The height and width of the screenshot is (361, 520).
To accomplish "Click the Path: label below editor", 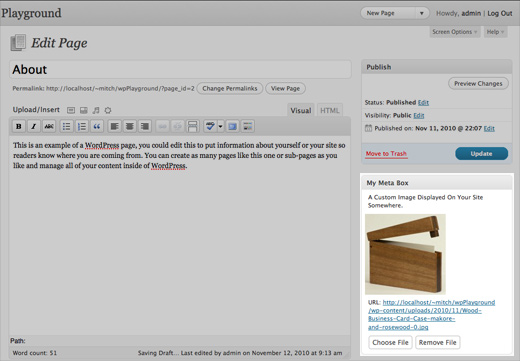I will coord(18,341).
